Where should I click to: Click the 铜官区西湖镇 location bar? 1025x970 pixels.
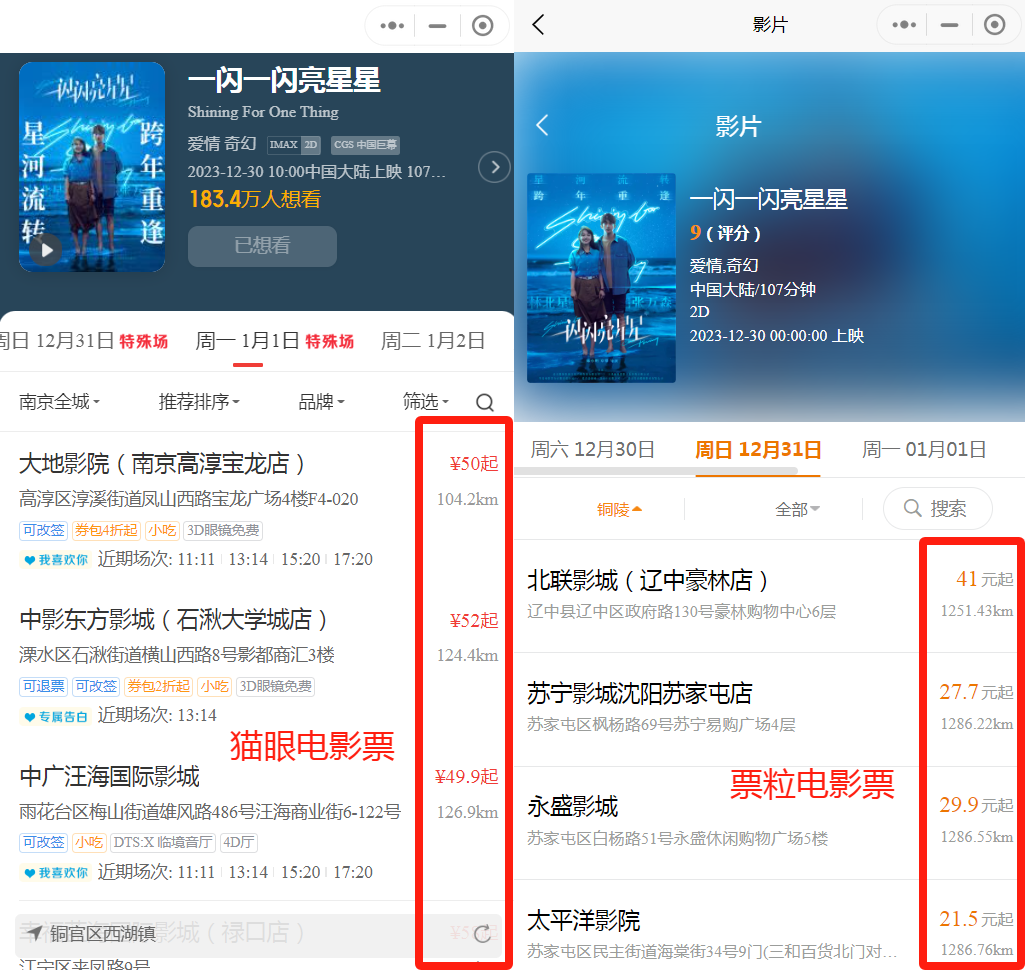pyautogui.click(x=258, y=935)
